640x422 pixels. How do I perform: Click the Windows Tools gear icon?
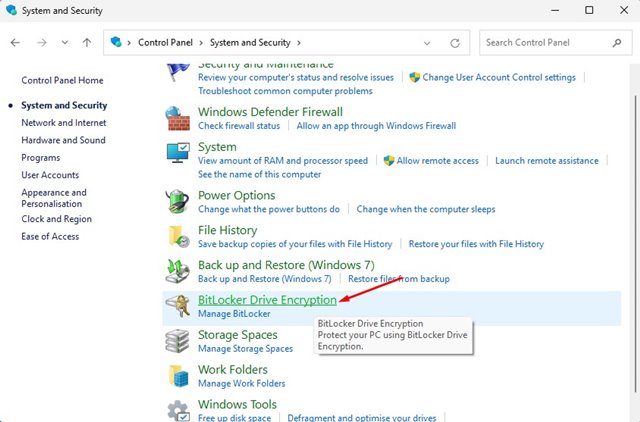click(180, 410)
